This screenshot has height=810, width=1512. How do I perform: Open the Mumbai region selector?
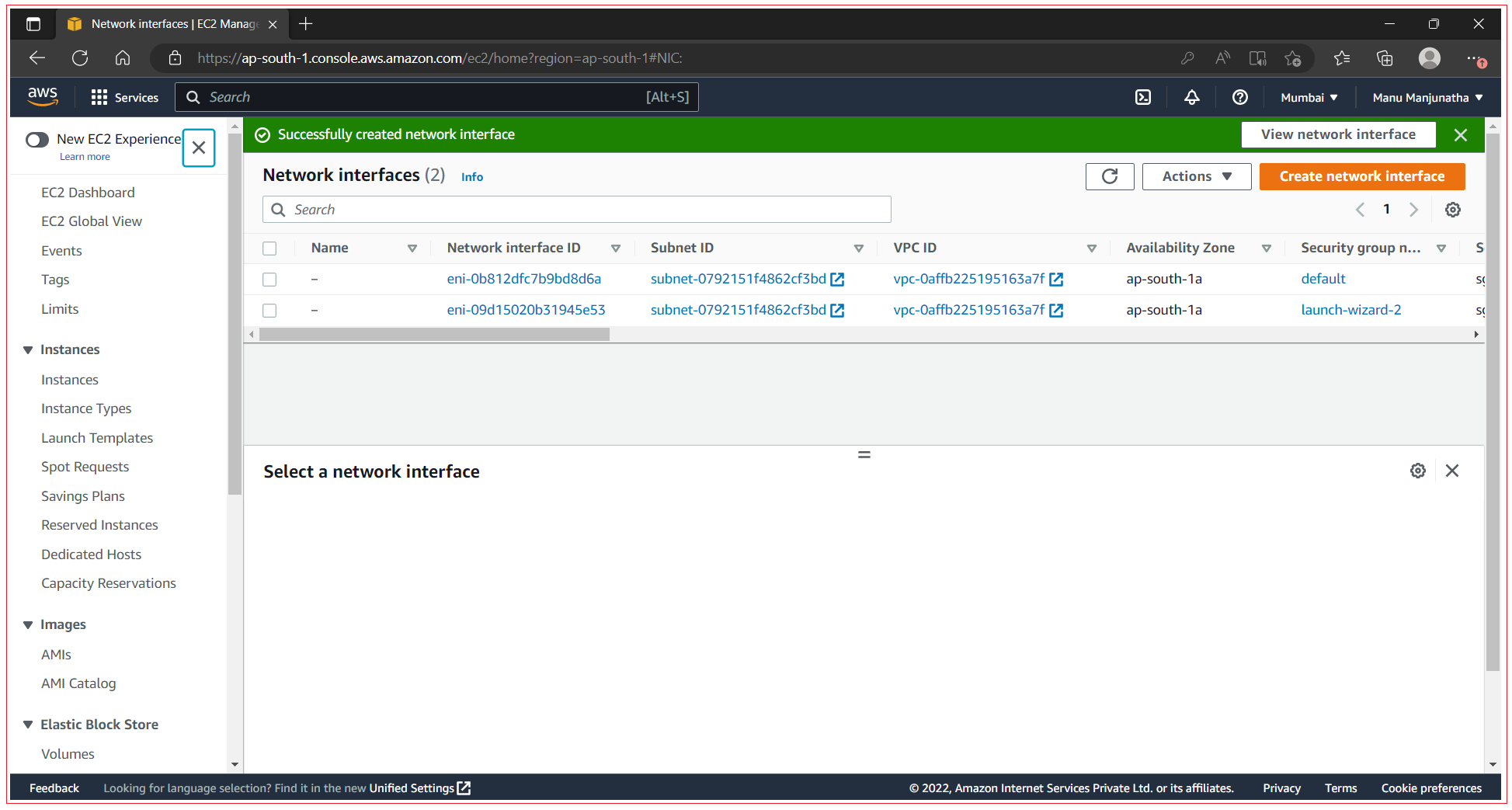tap(1309, 98)
